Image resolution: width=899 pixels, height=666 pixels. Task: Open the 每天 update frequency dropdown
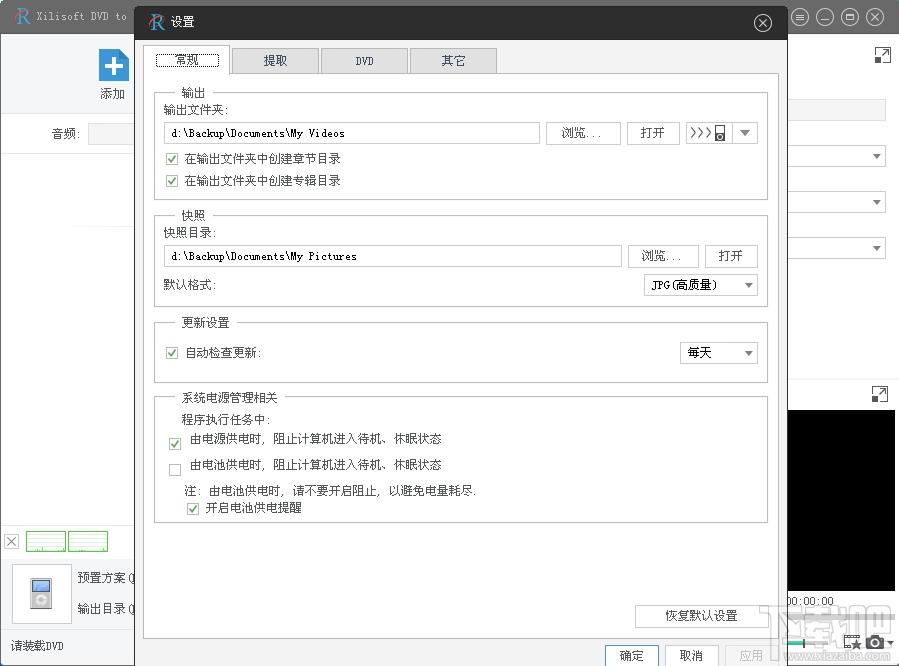click(718, 353)
